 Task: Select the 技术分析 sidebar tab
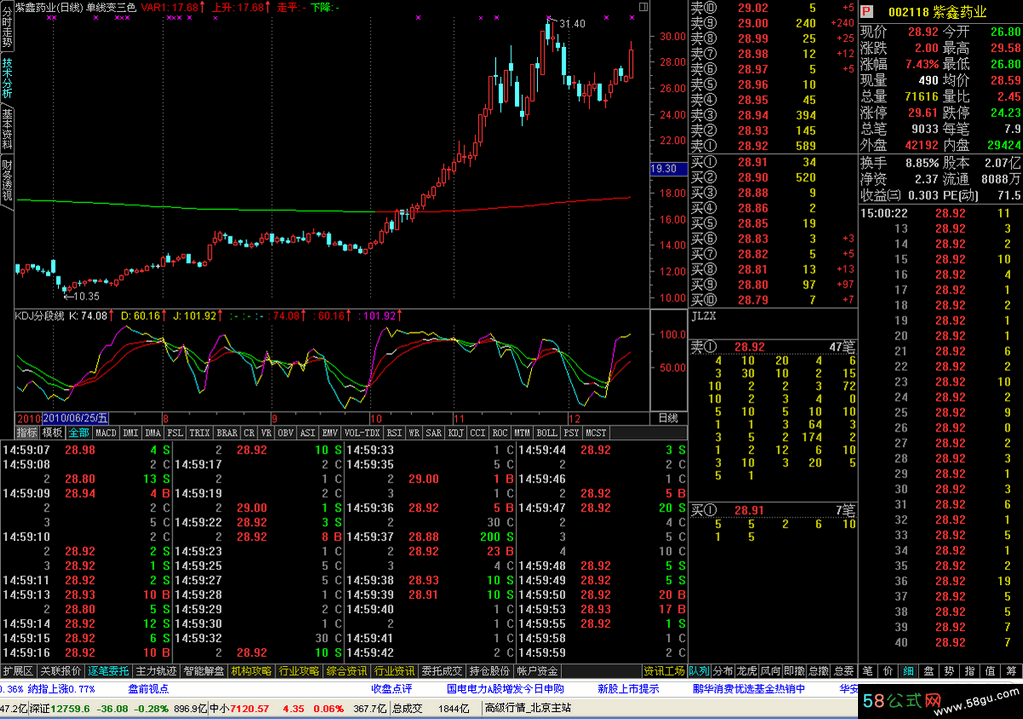tap(7, 78)
